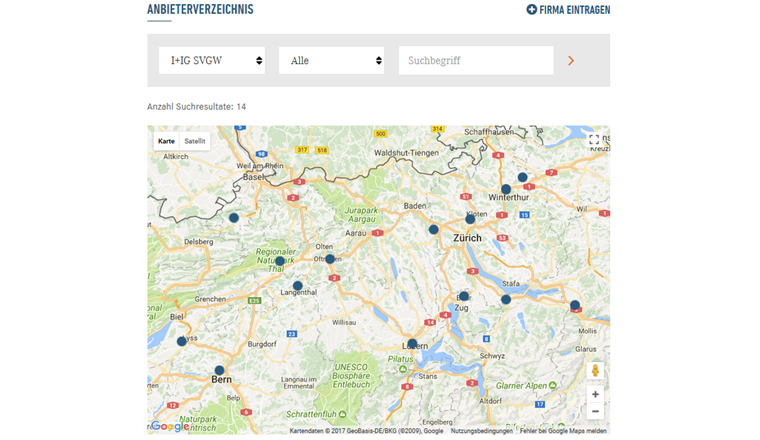Click the map marker near Langenthal
This screenshot has width=760, height=440.
coord(297,286)
